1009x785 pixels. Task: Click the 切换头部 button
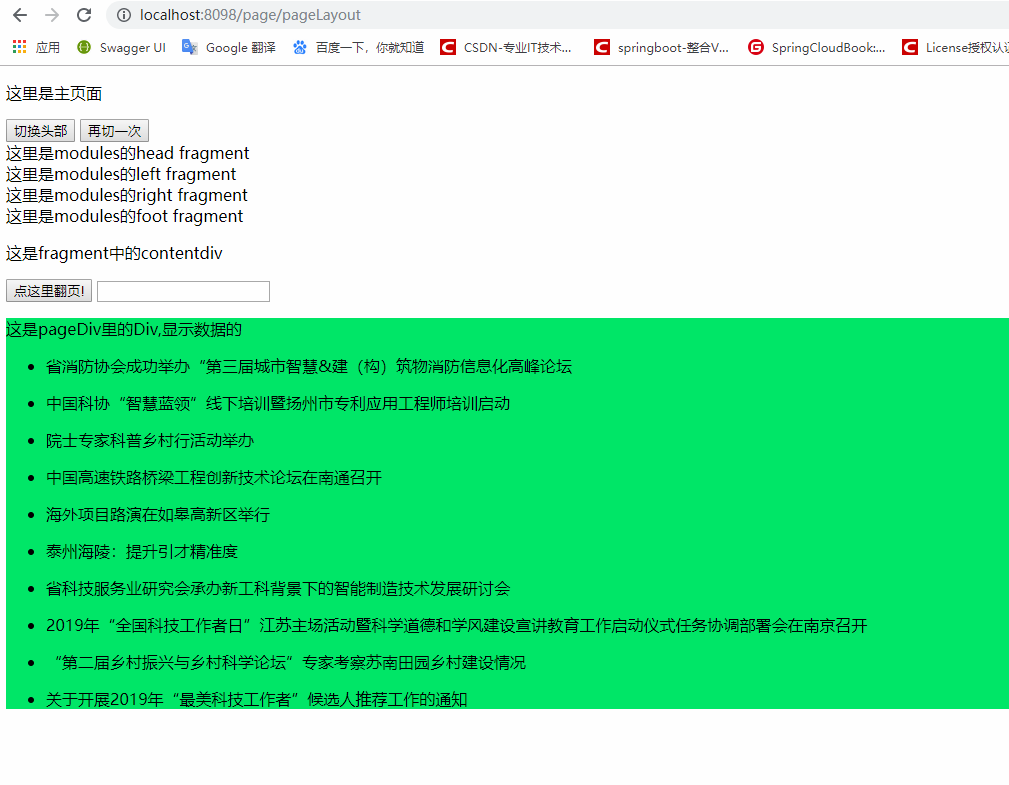point(41,131)
